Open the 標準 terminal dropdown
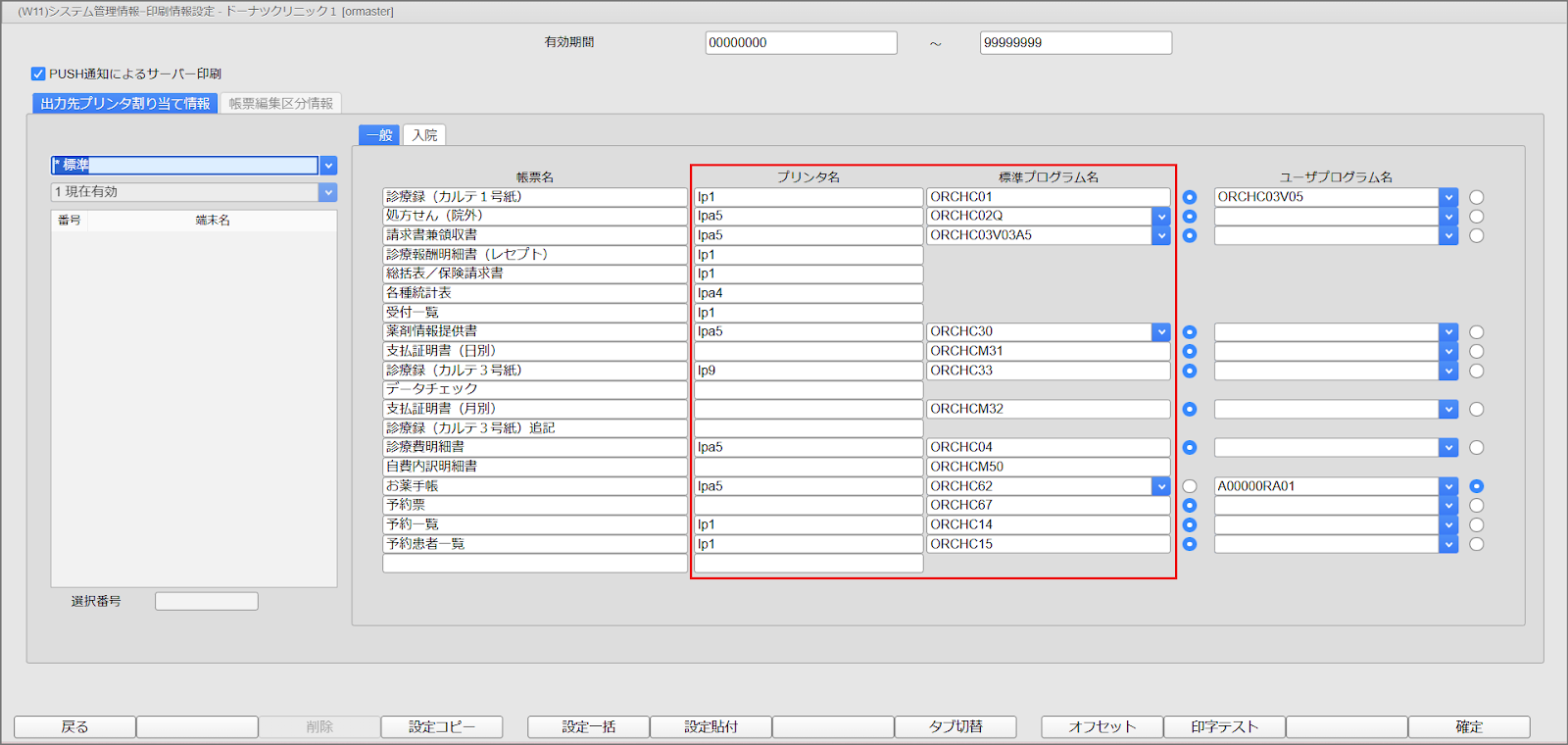 click(328, 166)
